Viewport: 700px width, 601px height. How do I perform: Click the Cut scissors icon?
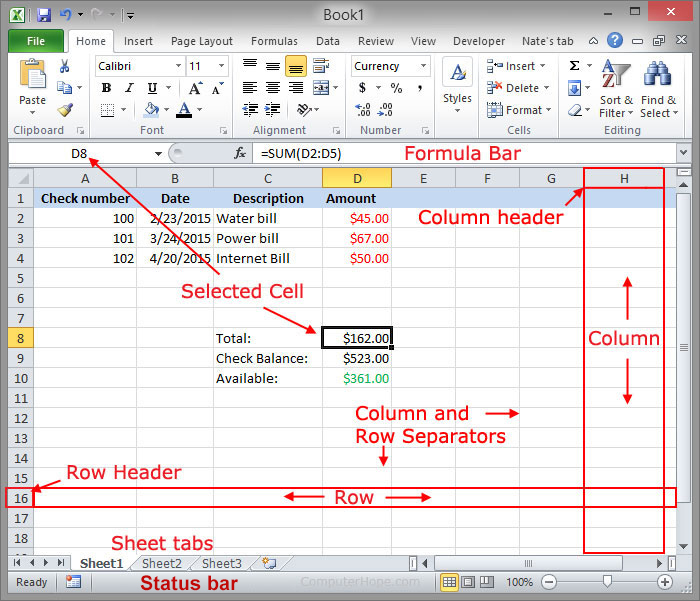point(65,66)
